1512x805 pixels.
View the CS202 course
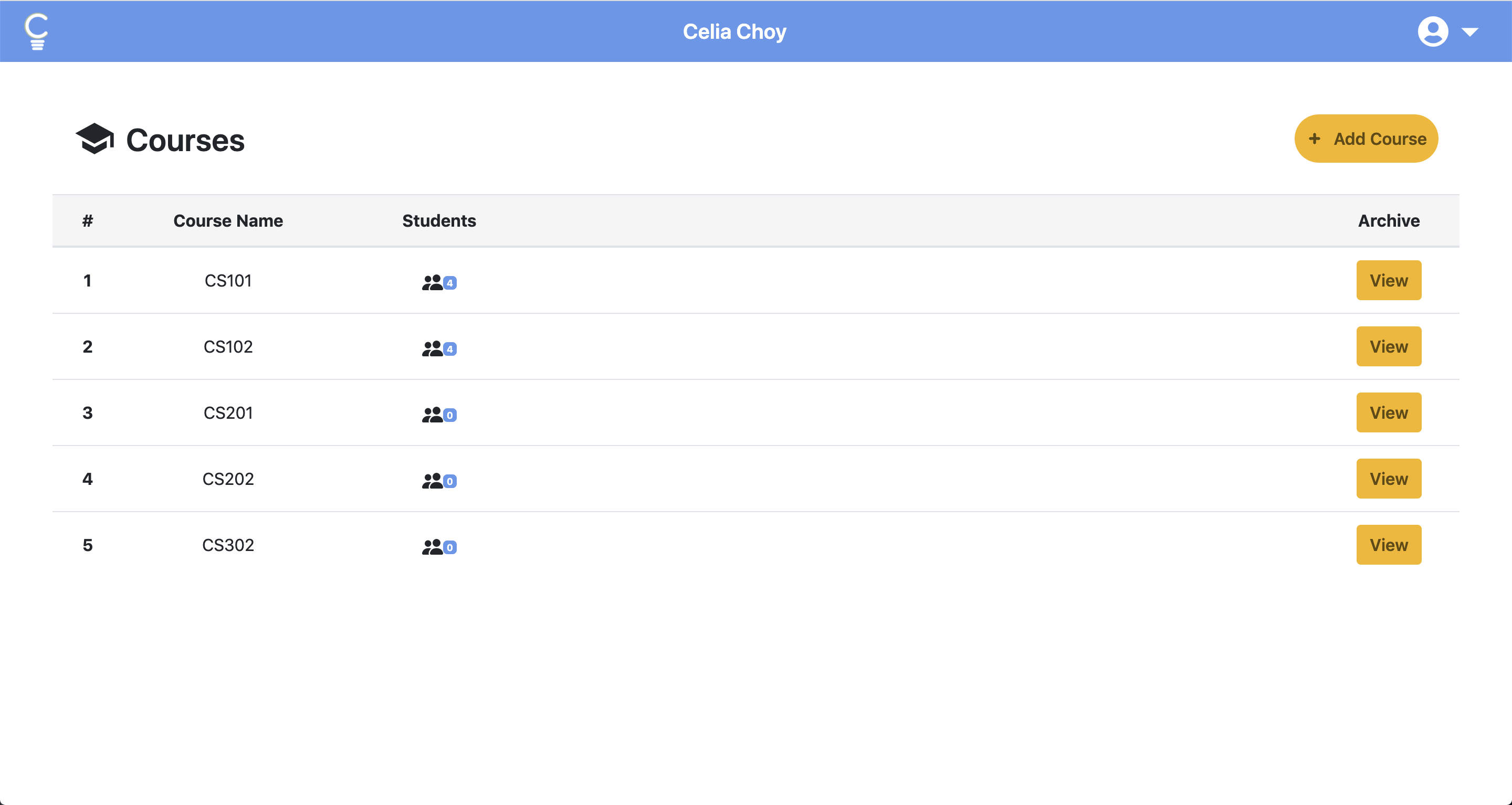coord(1388,479)
